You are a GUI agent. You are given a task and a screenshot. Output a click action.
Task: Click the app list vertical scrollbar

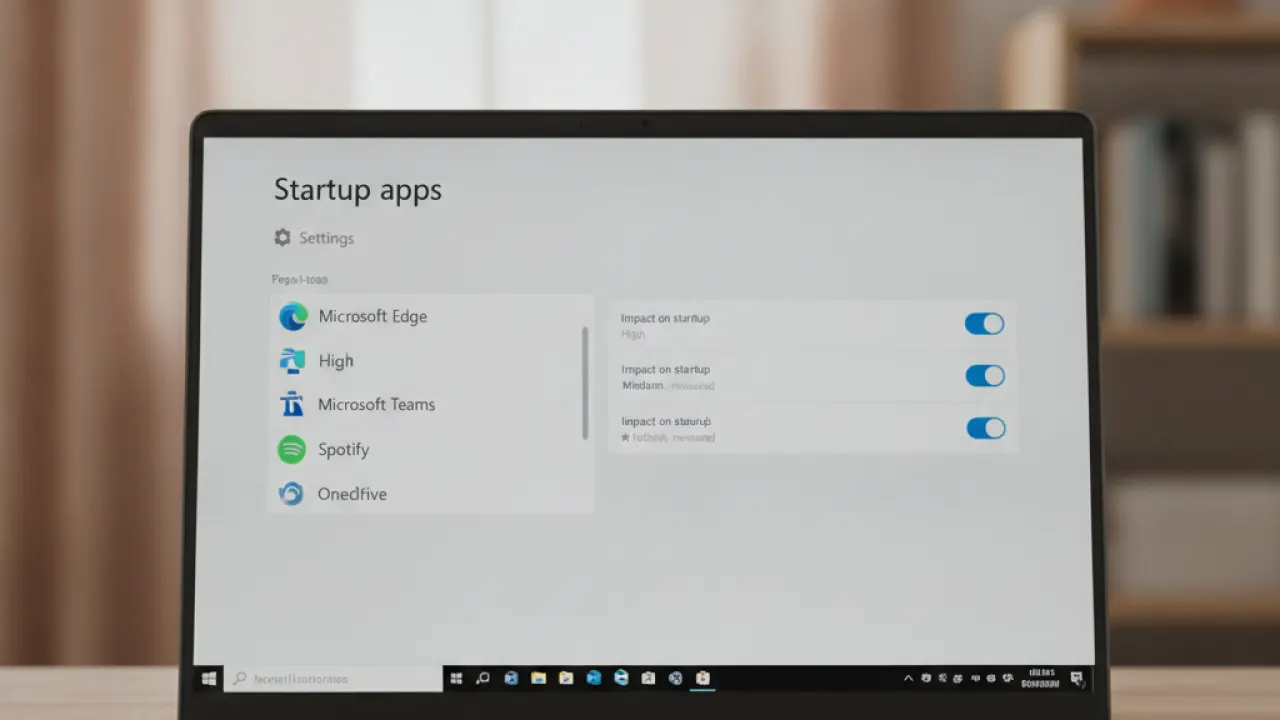[x=585, y=383]
